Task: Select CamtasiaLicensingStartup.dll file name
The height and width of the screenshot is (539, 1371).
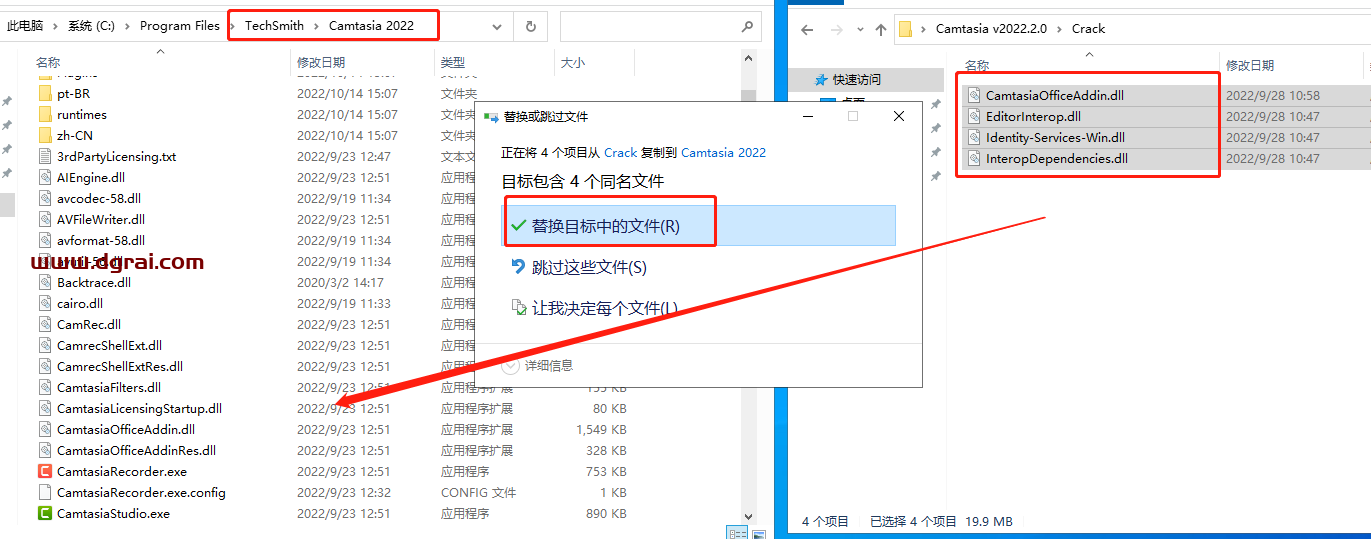Action: pyautogui.click(x=139, y=408)
